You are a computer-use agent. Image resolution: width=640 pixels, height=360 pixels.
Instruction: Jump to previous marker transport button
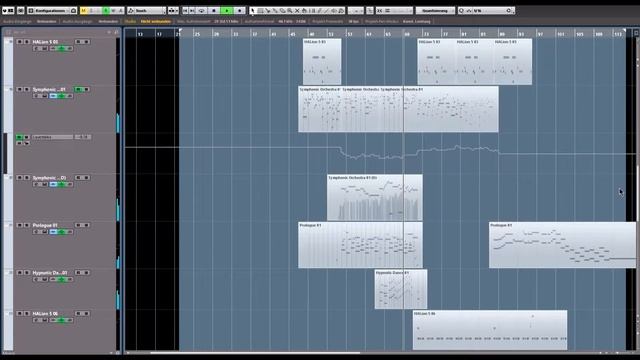(x=186, y=11)
